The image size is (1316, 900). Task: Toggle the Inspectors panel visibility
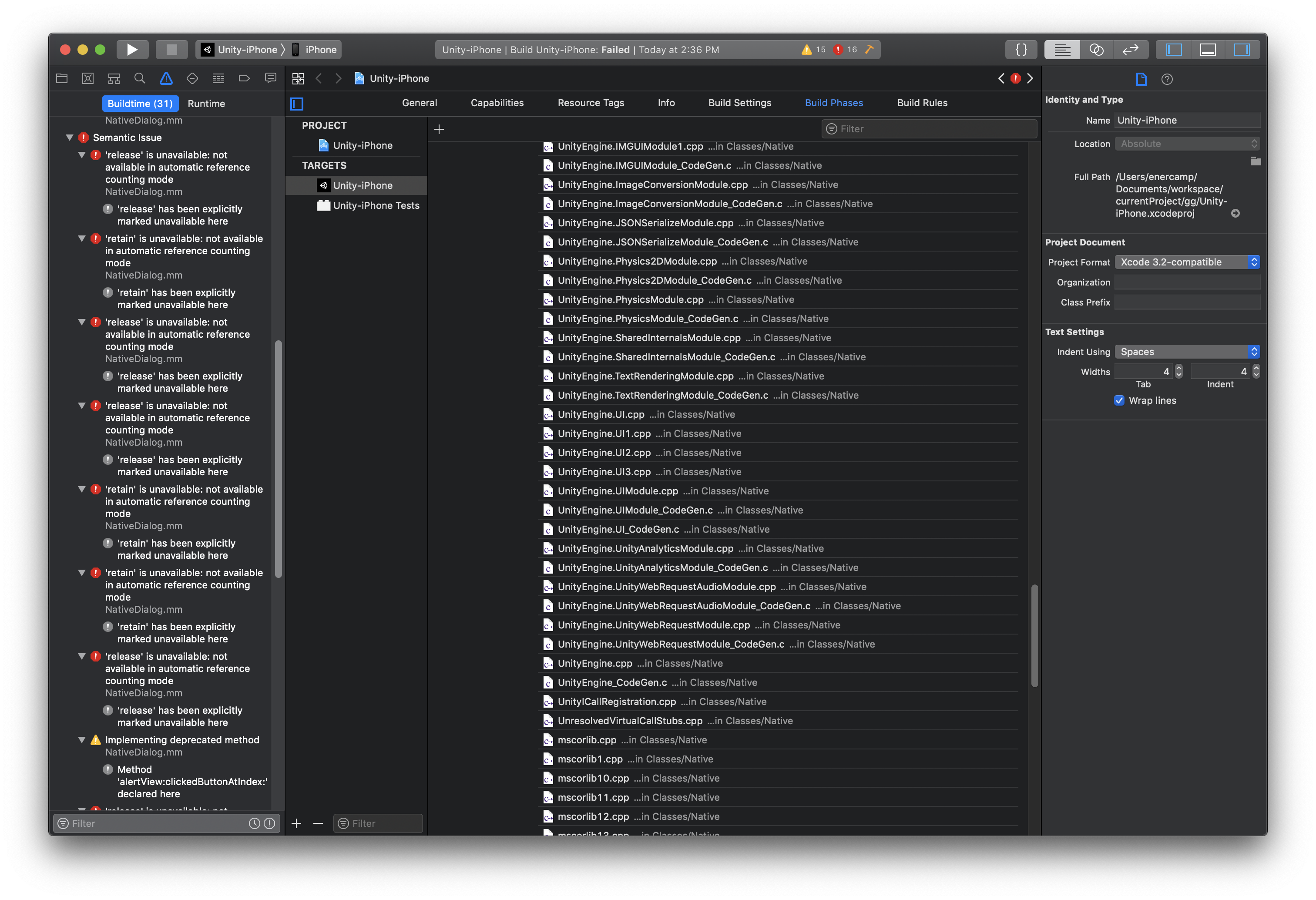tap(1242, 50)
